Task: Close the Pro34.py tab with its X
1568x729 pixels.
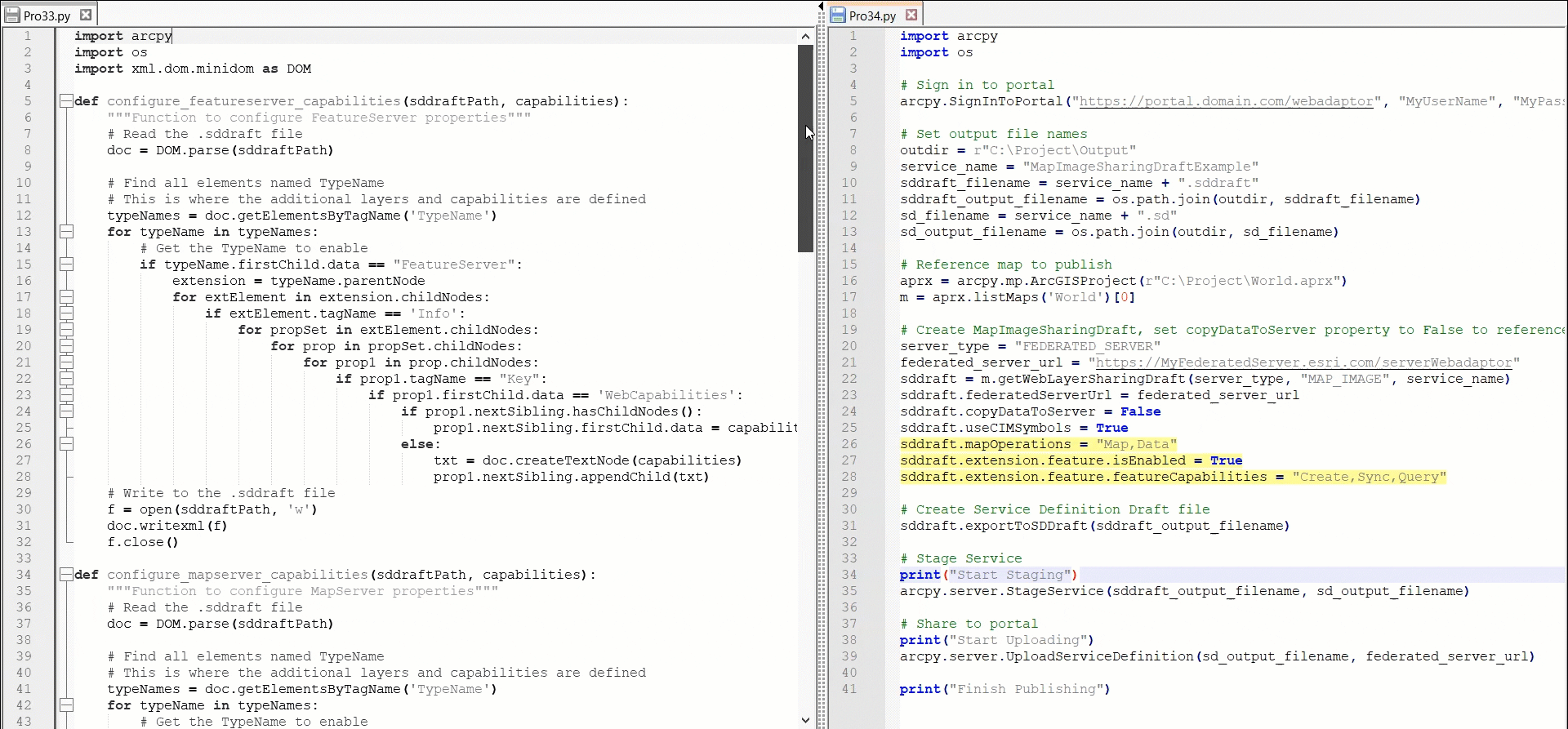Action: (911, 15)
